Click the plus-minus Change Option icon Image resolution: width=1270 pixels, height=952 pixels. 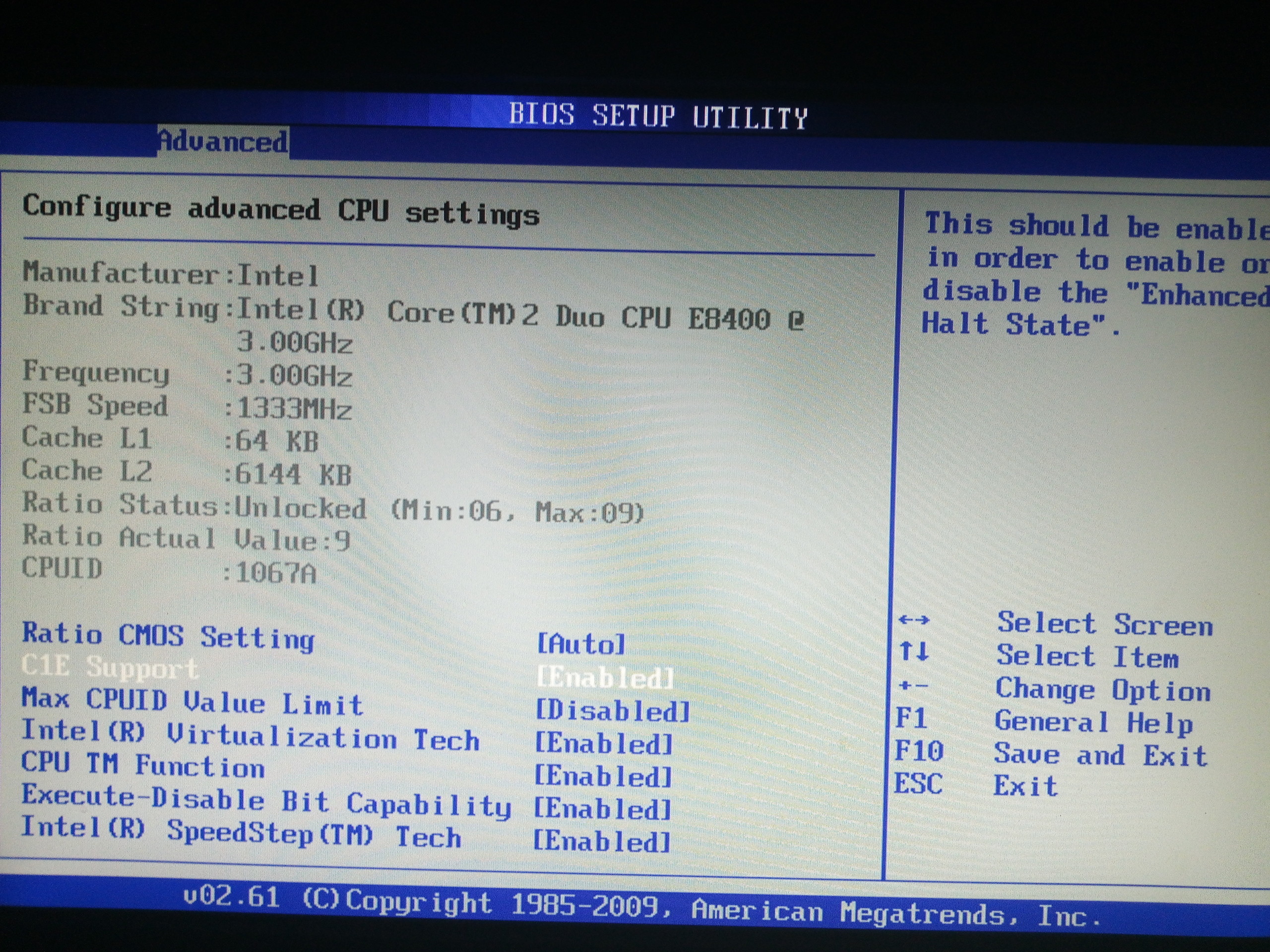(913, 686)
